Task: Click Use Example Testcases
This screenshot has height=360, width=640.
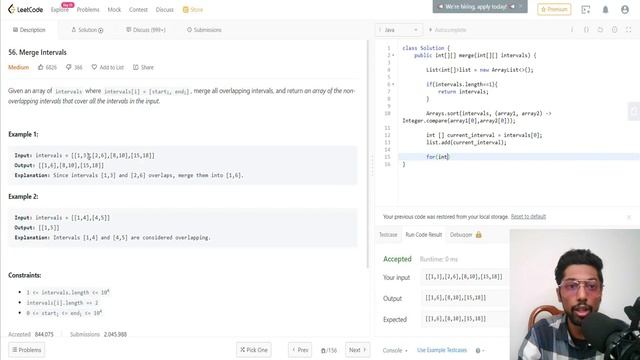Action: (442, 350)
